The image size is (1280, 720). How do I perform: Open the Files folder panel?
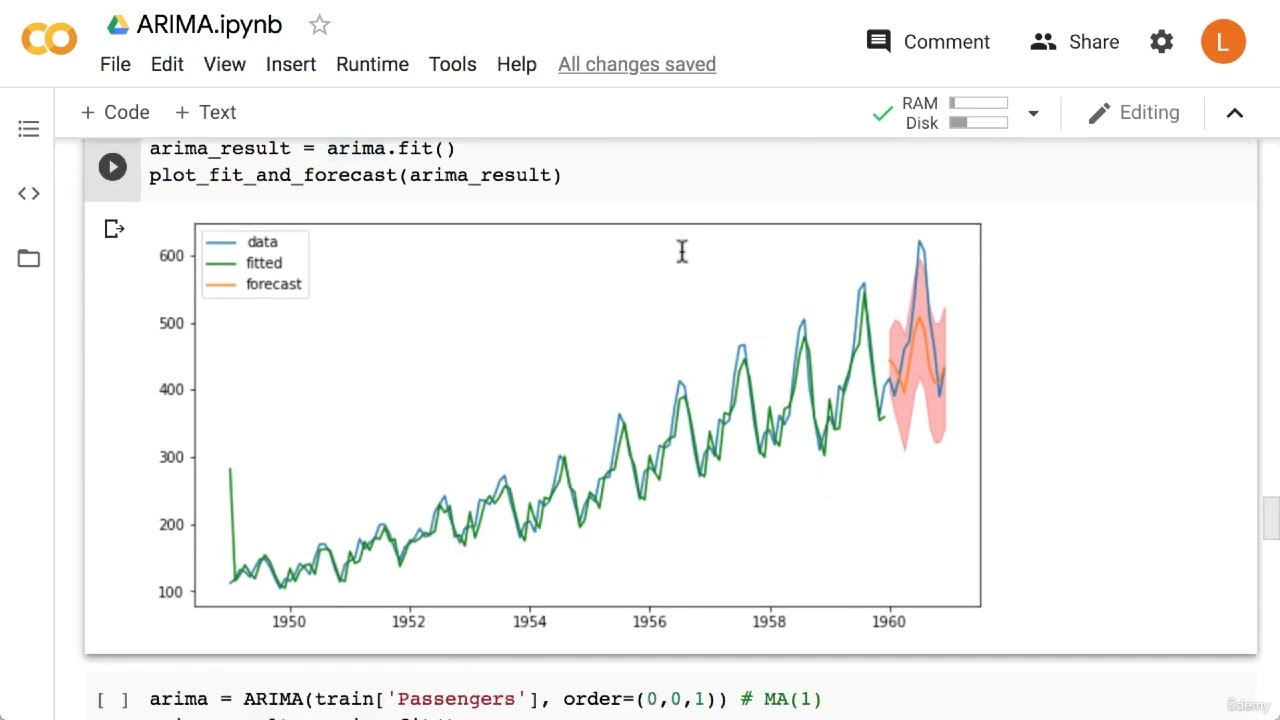(x=28, y=259)
